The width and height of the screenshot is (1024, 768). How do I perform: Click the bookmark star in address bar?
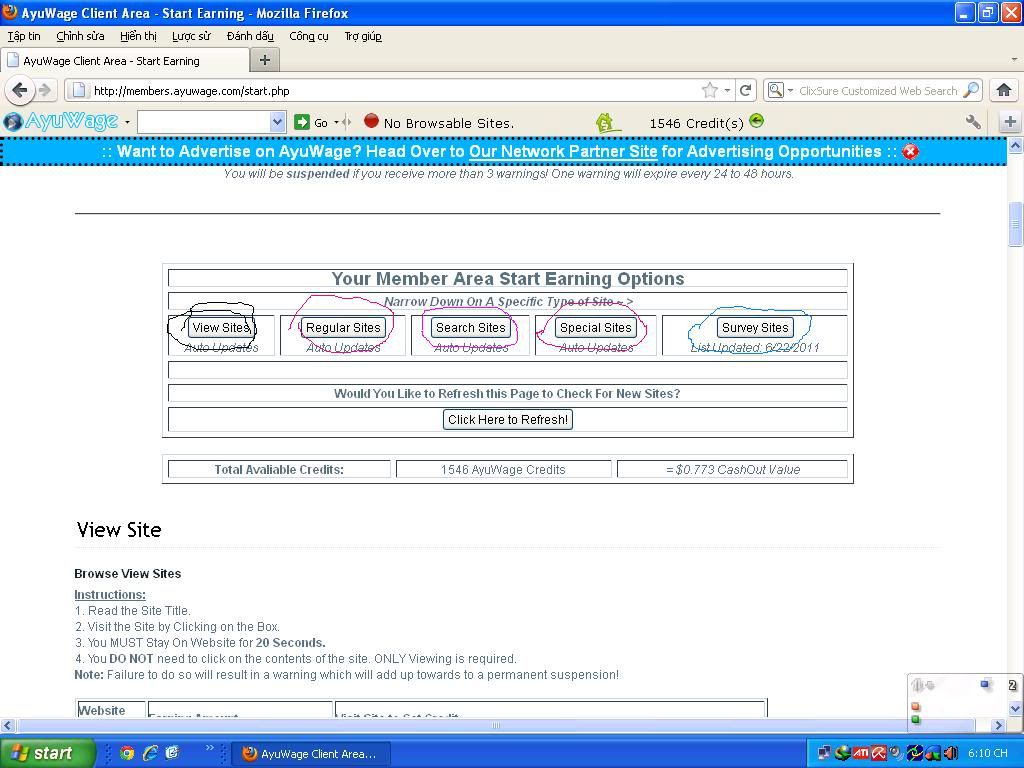click(709, 91)
